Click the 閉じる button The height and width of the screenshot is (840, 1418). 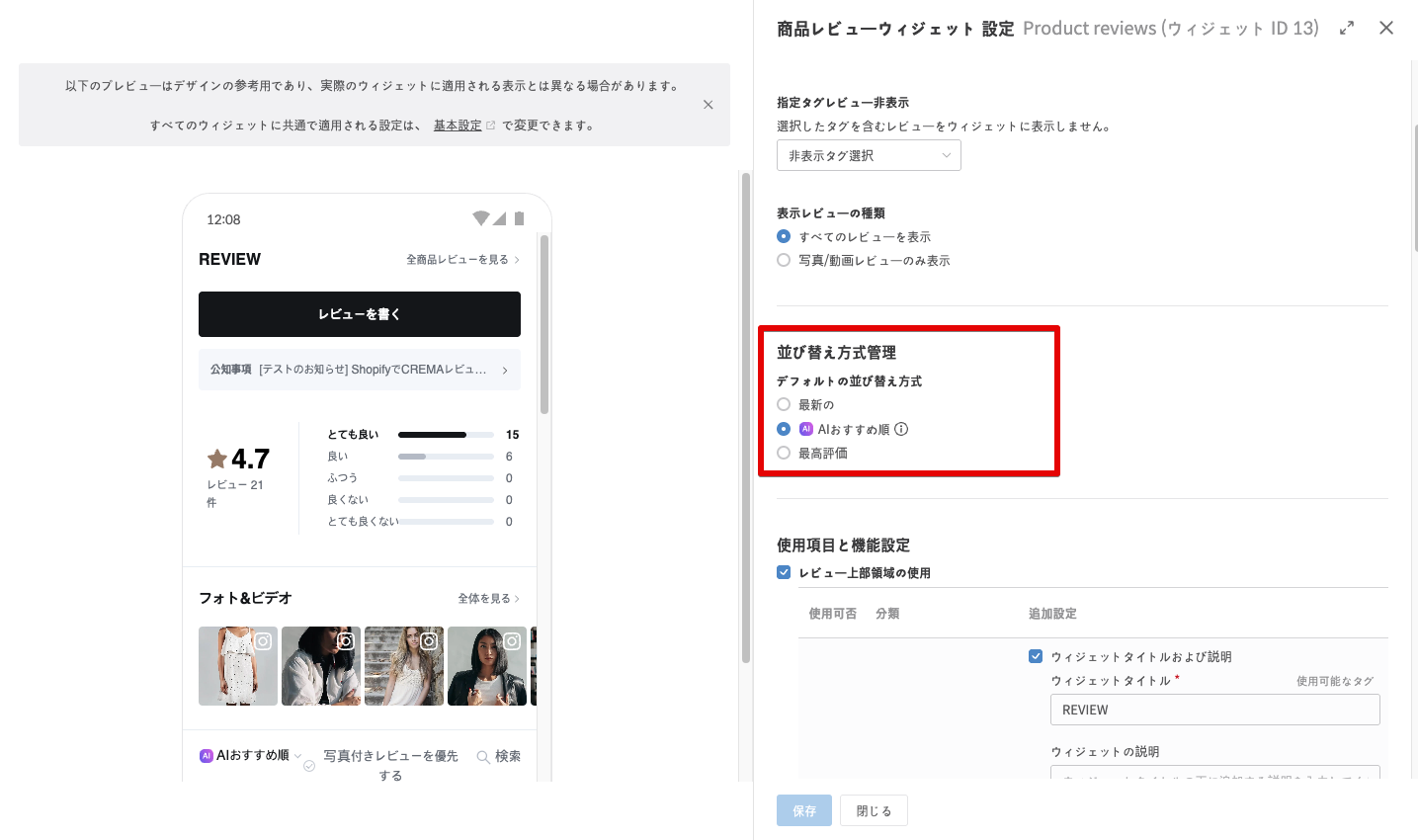pos(874,810)
